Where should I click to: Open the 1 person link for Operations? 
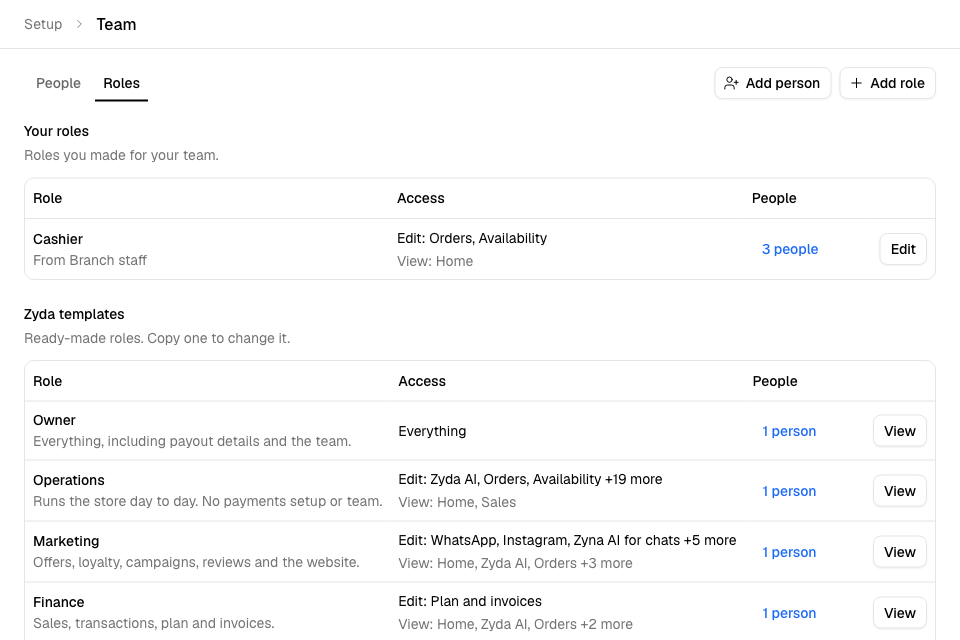pyautogui.click(x=789, y=491)
